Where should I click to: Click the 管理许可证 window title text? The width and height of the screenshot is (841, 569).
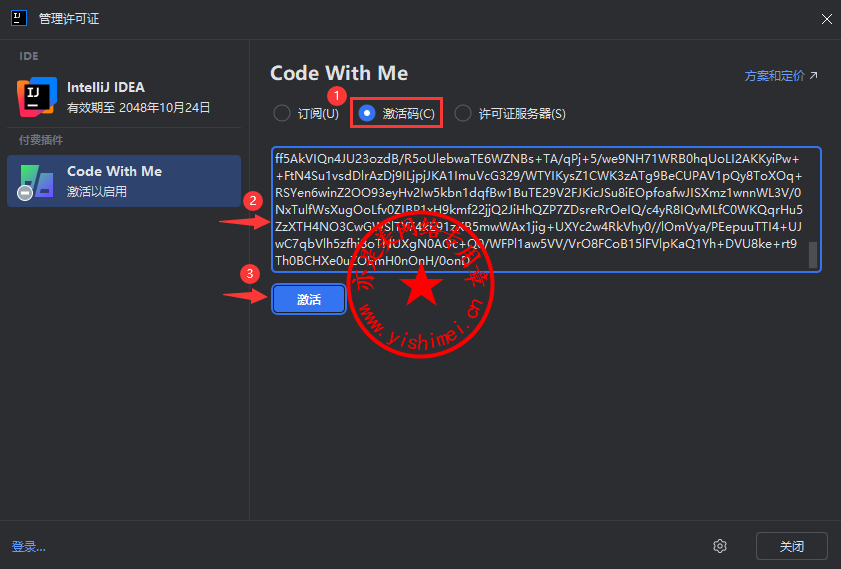coord(69,19)
